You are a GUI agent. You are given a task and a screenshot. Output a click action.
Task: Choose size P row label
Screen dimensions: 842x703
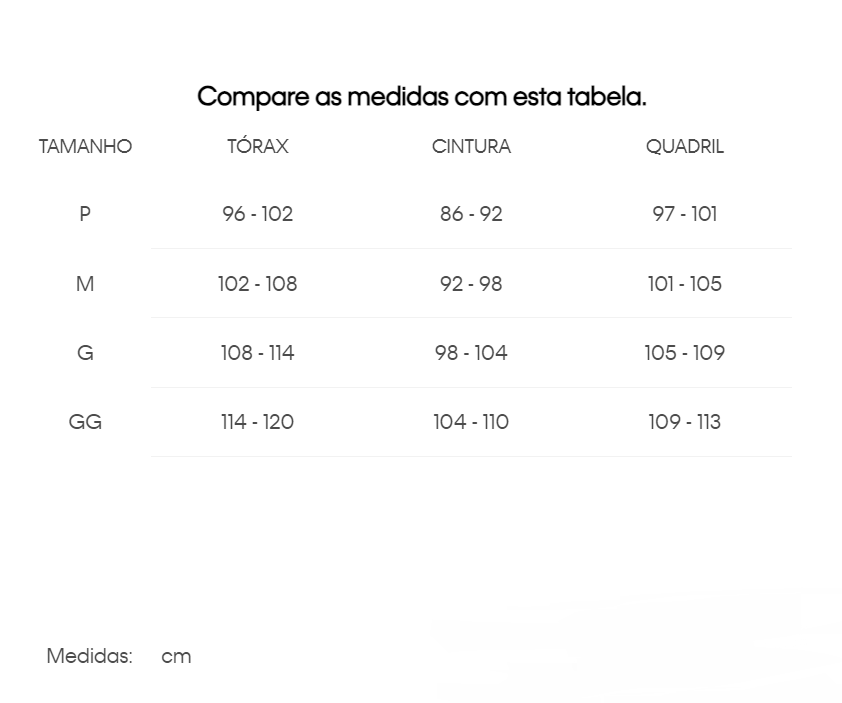pos(85,214)
